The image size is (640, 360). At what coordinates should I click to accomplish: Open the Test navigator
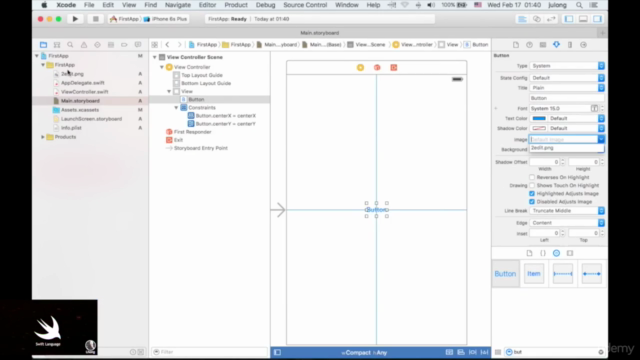[97, 45]
